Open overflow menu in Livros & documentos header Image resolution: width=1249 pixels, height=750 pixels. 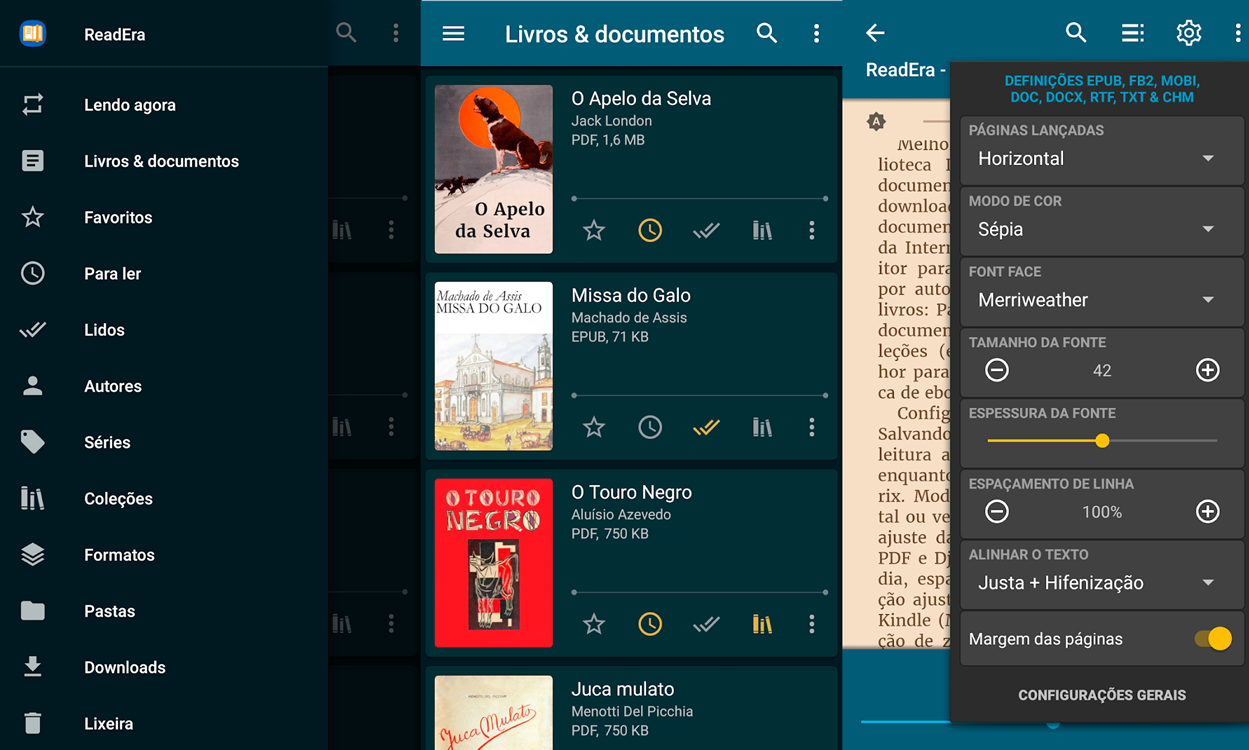(x=816, y=33)
